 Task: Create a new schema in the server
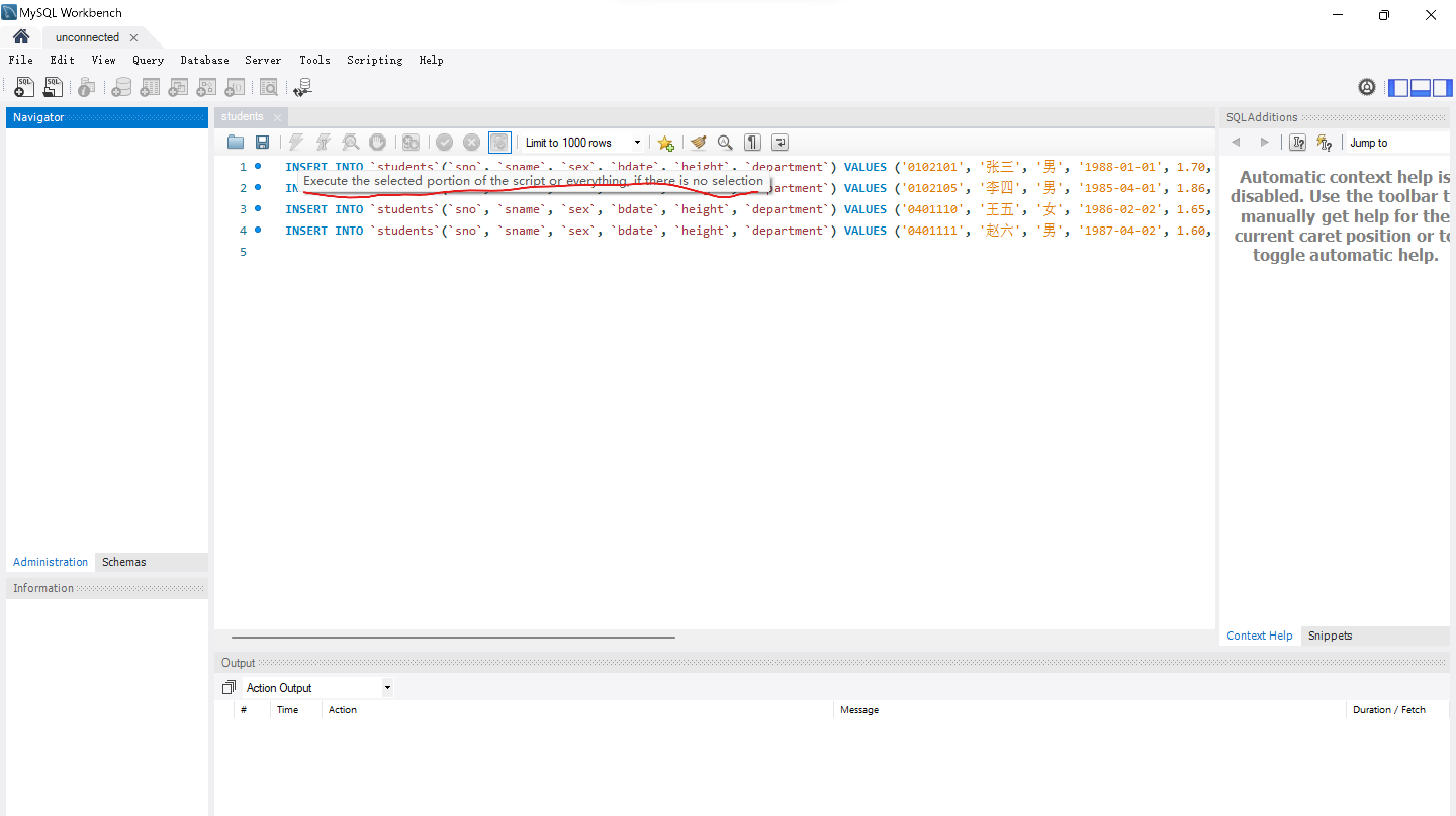tap(121, 87)
